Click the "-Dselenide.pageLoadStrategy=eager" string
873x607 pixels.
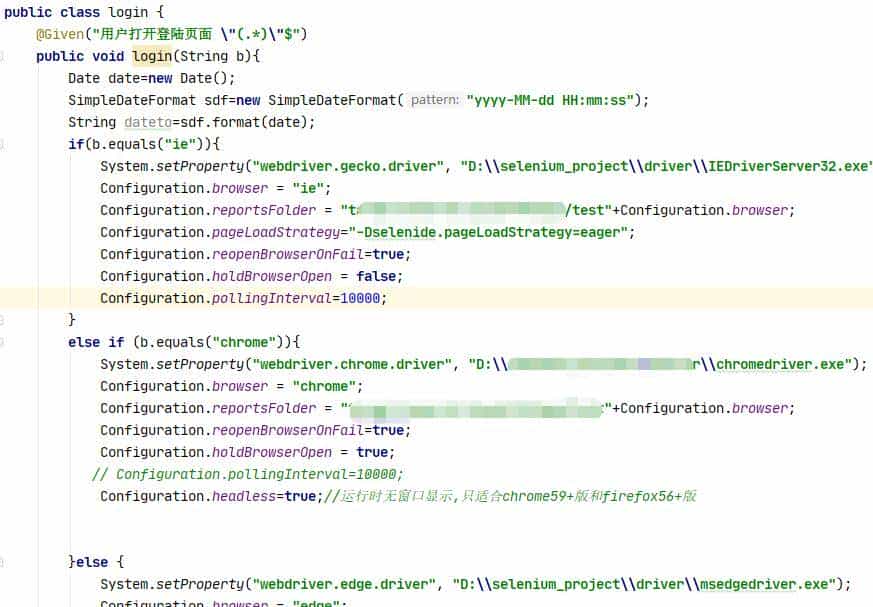[488, 232]
